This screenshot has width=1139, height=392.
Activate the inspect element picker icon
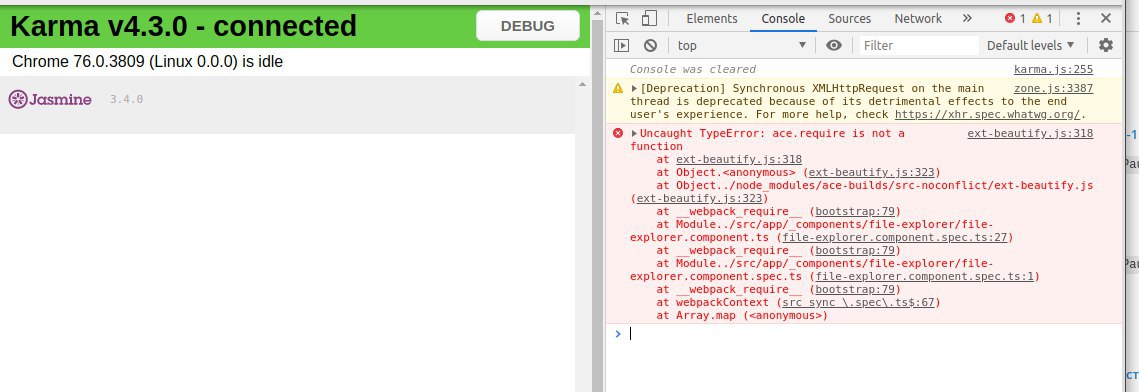pos(623,19)
